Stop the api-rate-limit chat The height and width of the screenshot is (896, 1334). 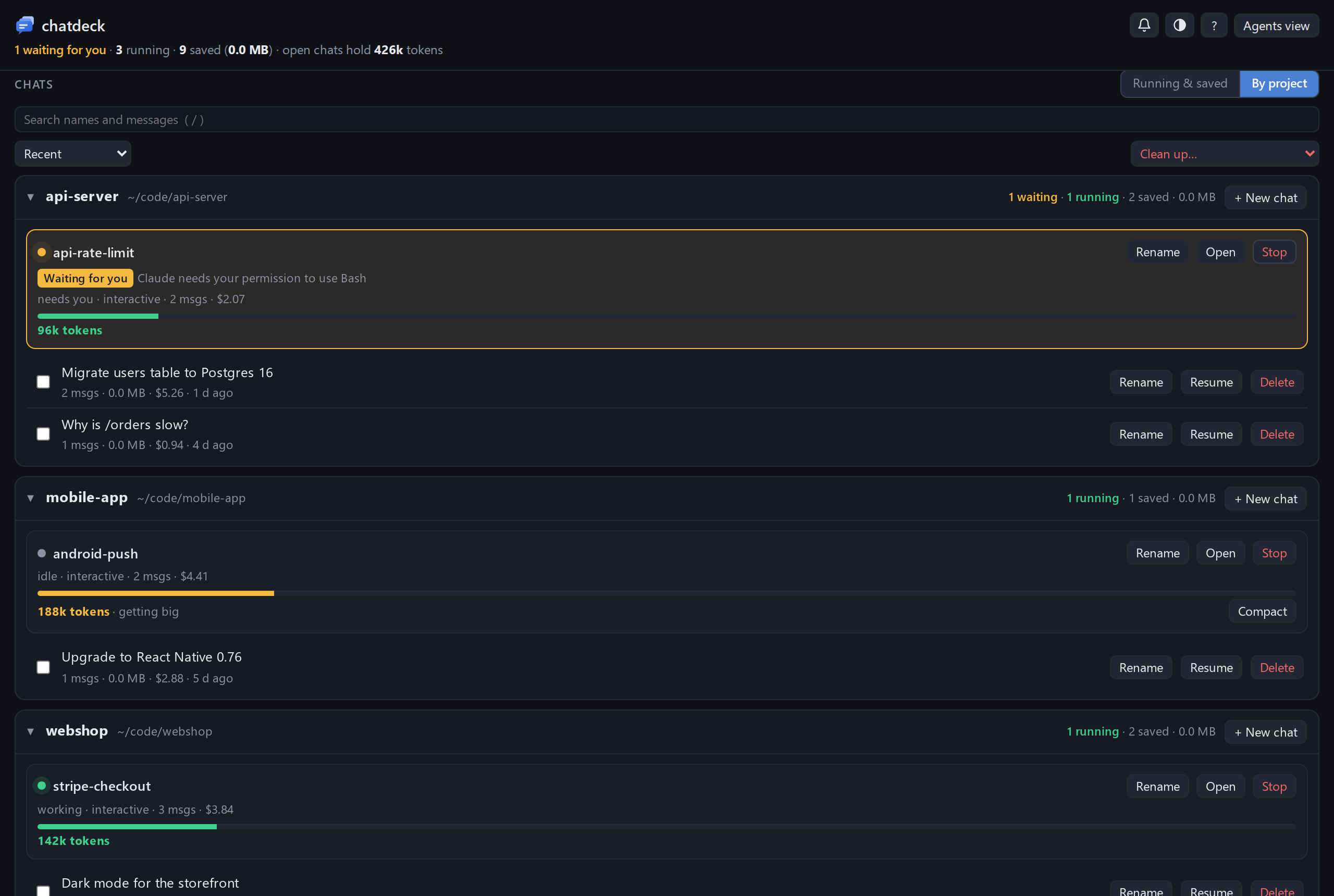[x=1274, y=252]
